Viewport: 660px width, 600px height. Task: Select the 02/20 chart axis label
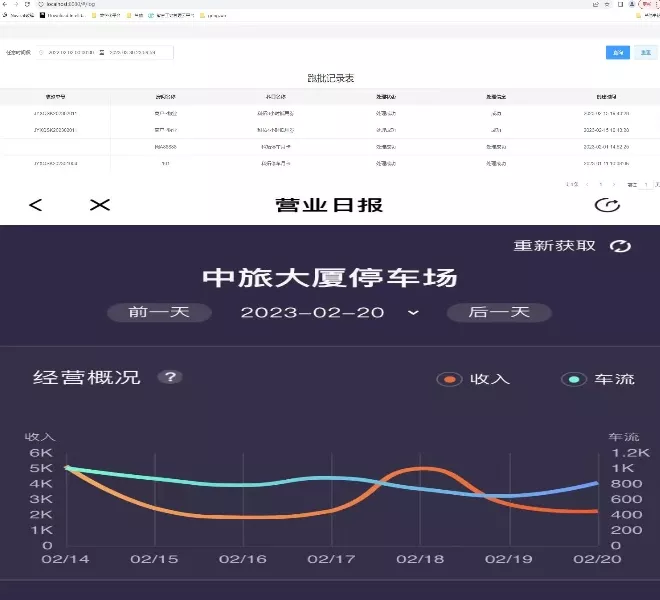point(597,559)
